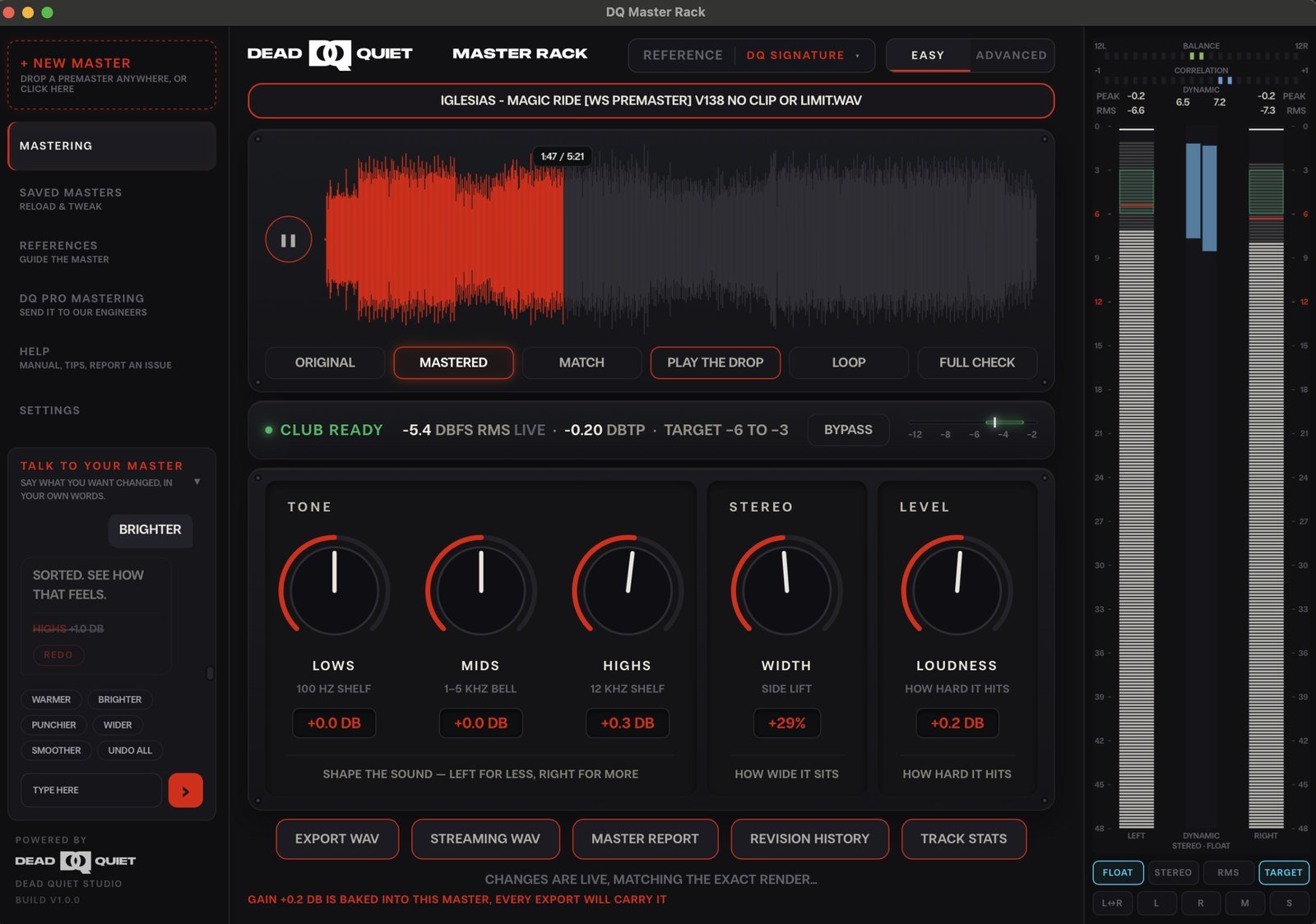The height and width of the screenshot is (924, 1316).
Task: Click the Width +29% value box
Action: [787, 723]
